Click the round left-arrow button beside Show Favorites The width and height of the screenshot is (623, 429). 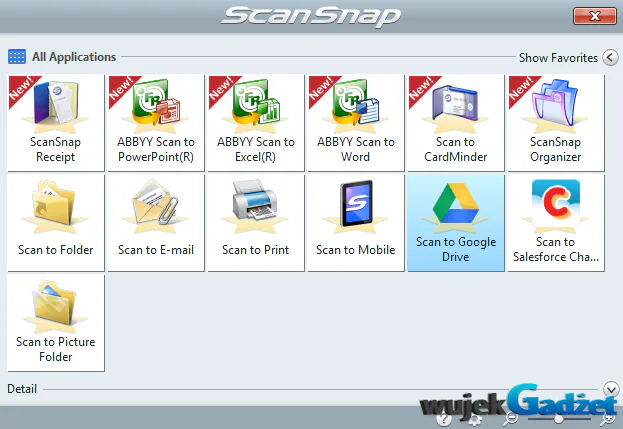(x=610, y=58)
